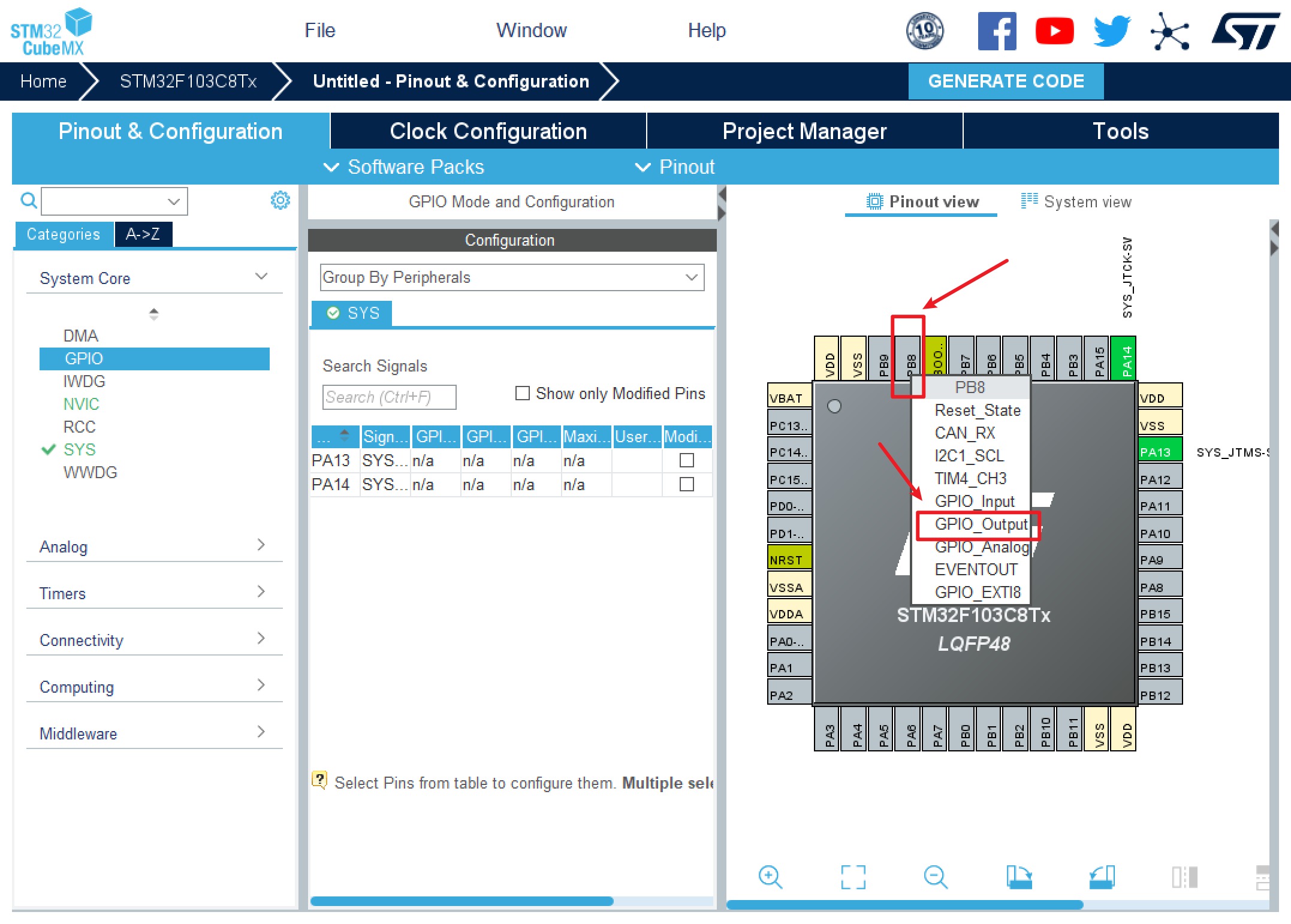Screen dimensions: 1291x924
Task: Click the zoom in magnifier icon
Action: 770,877
